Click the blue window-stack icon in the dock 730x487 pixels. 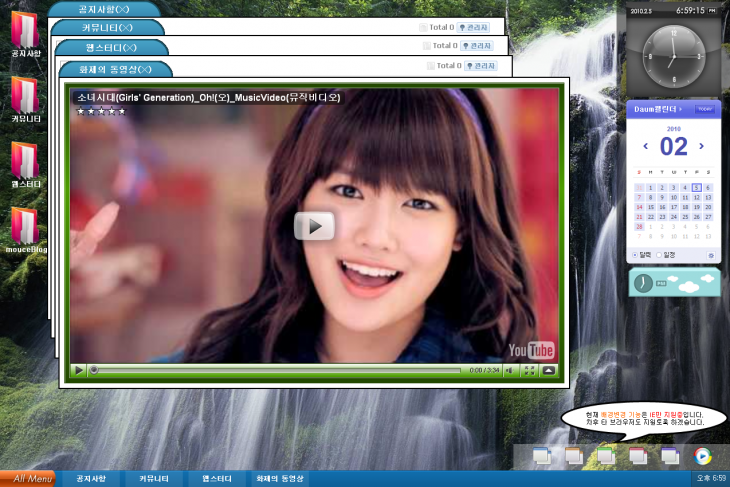click(542, 456)
